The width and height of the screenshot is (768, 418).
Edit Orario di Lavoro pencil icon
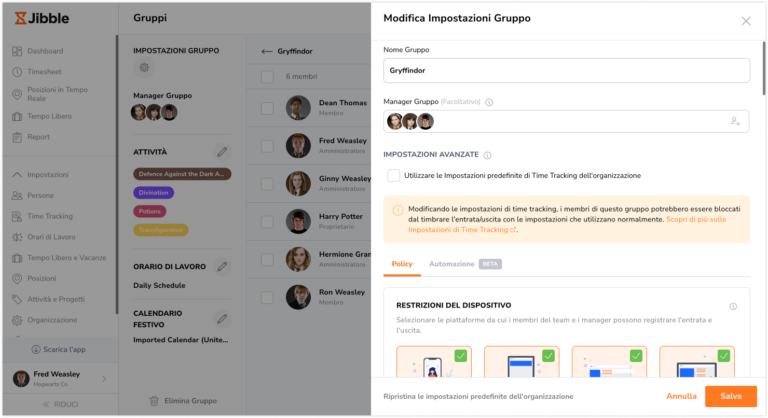(222, 267)
